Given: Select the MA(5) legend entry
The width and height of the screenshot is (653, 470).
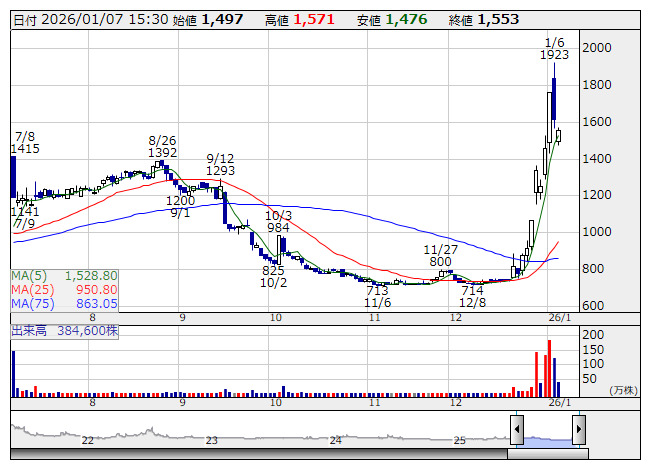Looking at the screenshot, I should 65,275.
